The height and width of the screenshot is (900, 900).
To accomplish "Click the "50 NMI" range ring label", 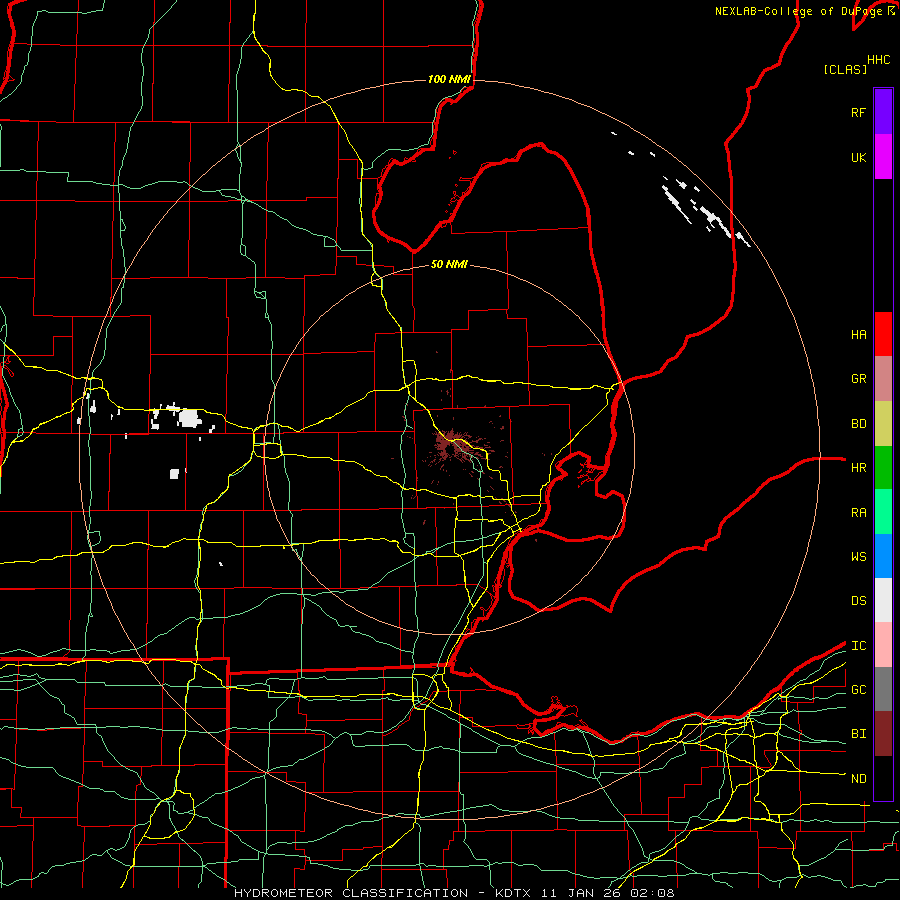I will pyautogui.click(x=449, y=264).
